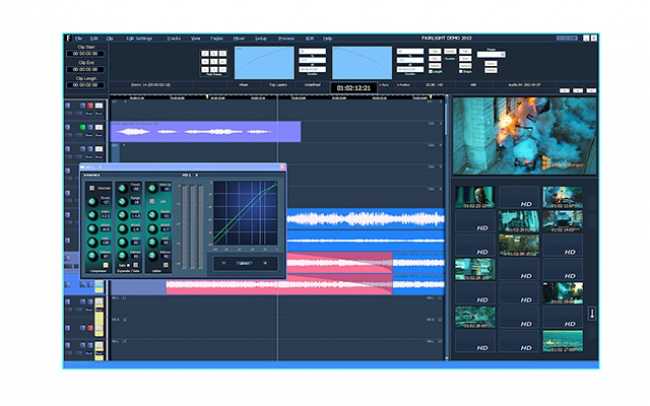
Task: Open the Help menu
Action: pos(327,38)
